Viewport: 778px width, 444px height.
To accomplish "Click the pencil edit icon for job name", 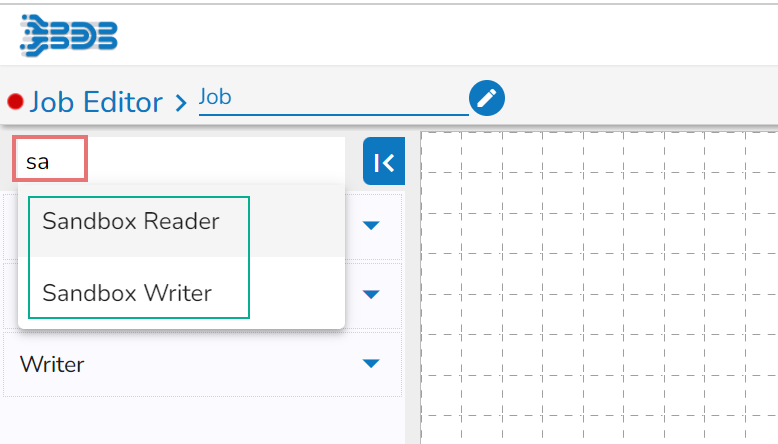I will coord(487,98).
